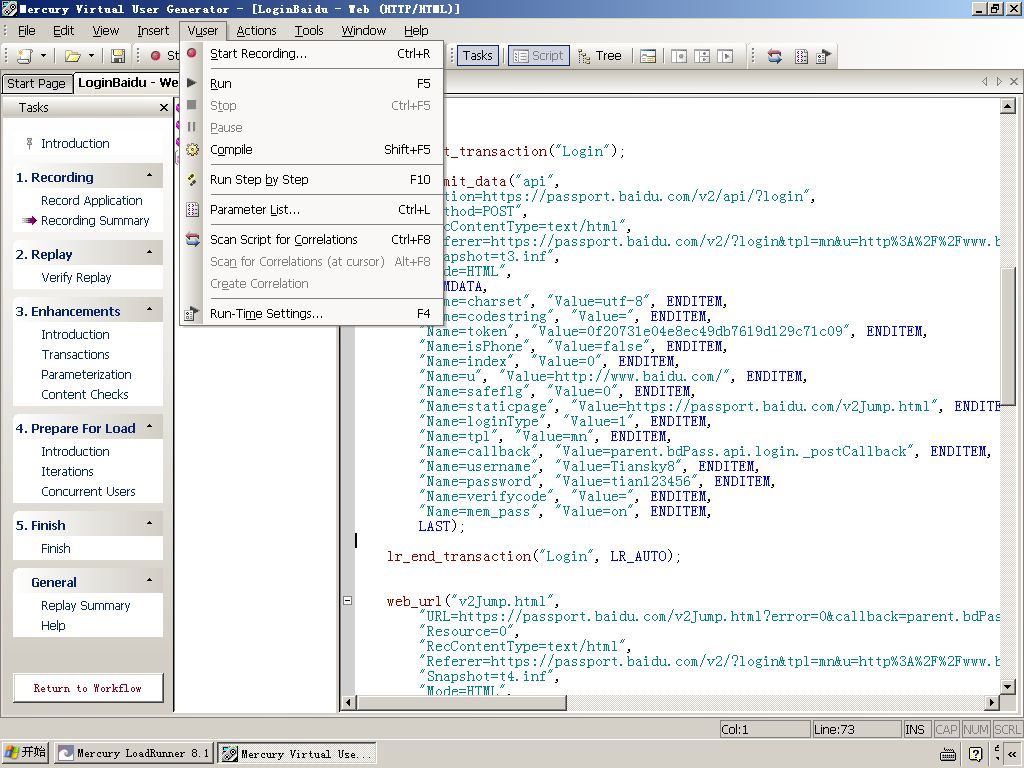
Task: Open Parameter List menu entry
Action: (312, 210)
